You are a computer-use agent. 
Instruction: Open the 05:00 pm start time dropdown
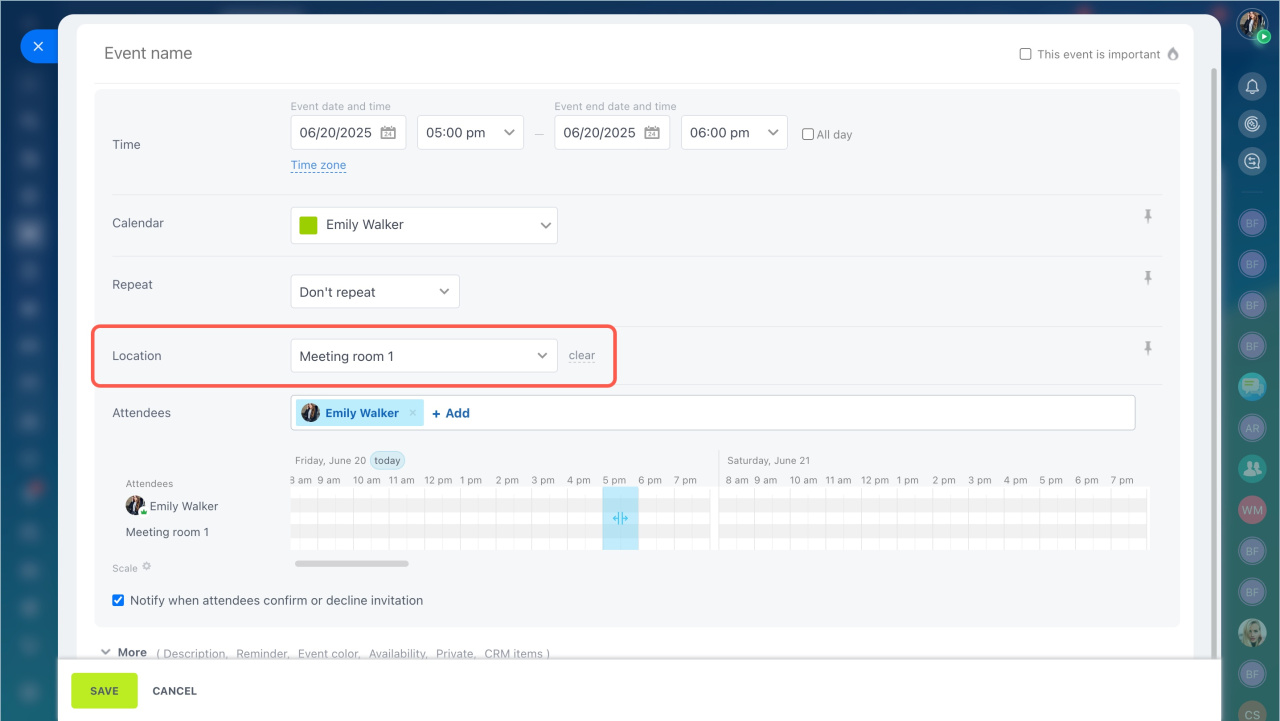pos(470,133)
